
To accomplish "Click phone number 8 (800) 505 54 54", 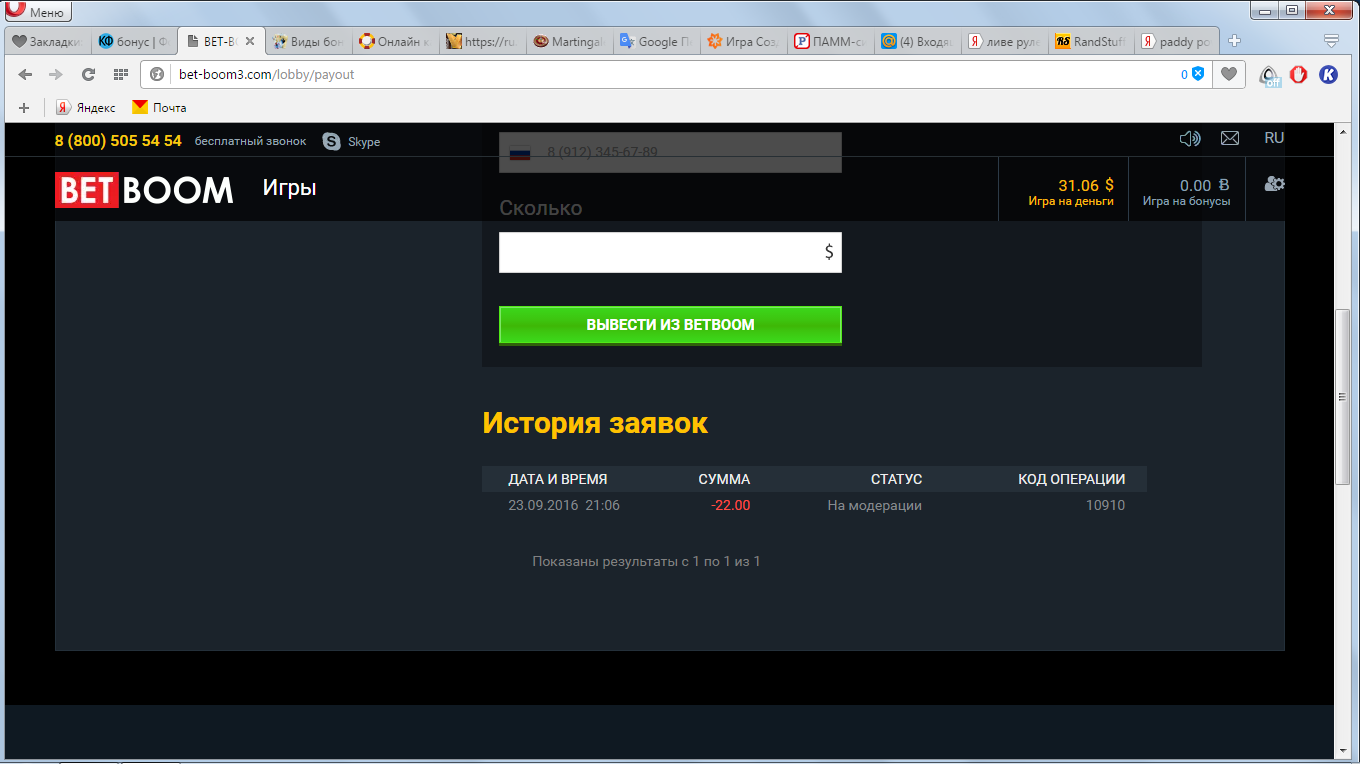I will tap(118, 141).
